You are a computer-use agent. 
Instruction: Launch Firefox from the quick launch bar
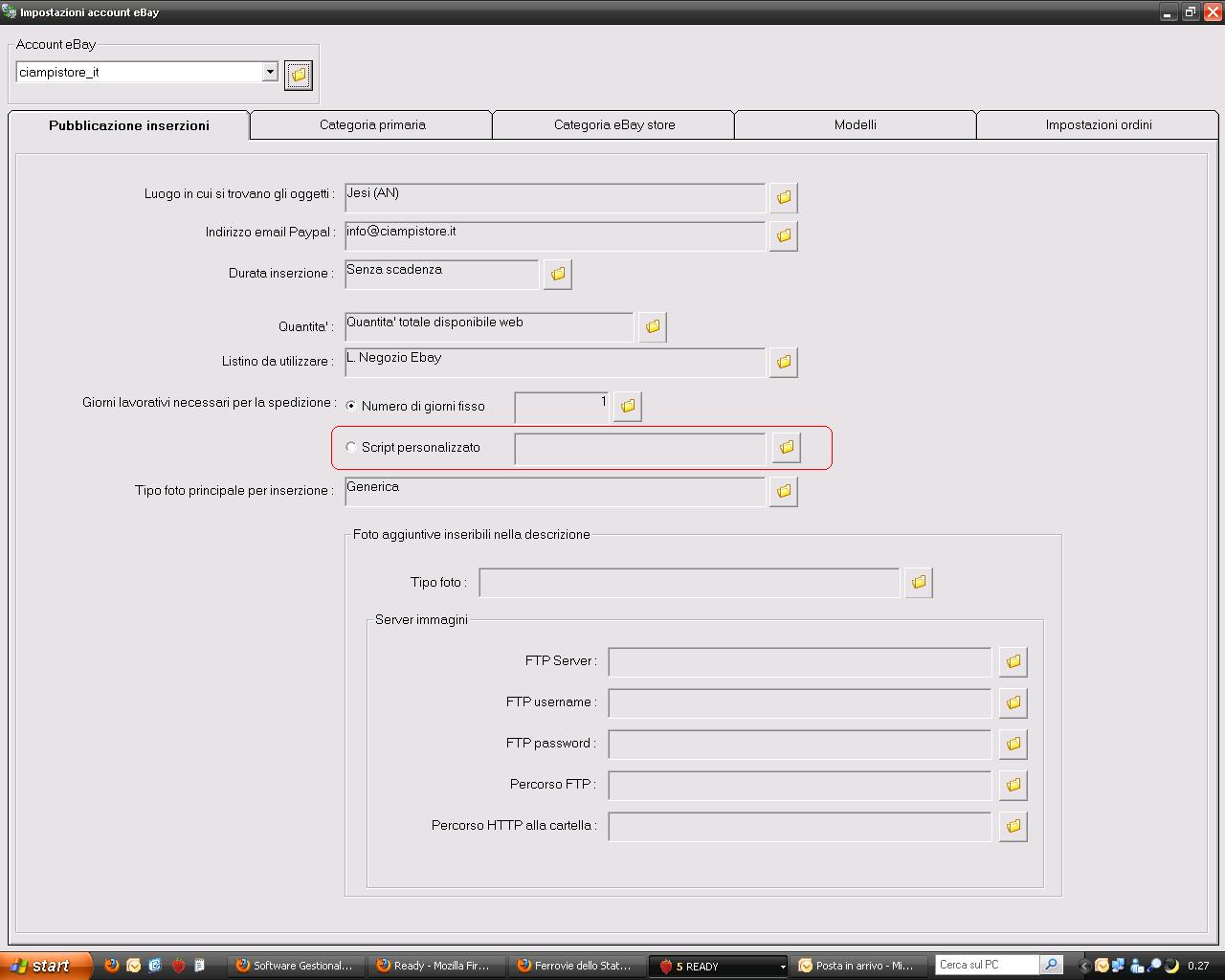pyautogui.click(x=112, y=966)
